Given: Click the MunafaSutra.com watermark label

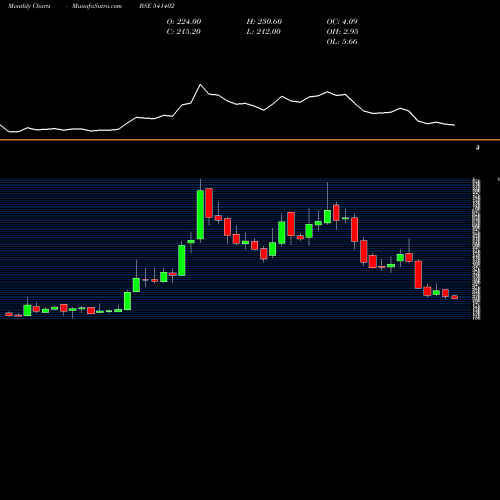Looking at the screenshot, I should click(x=97, y=6).
